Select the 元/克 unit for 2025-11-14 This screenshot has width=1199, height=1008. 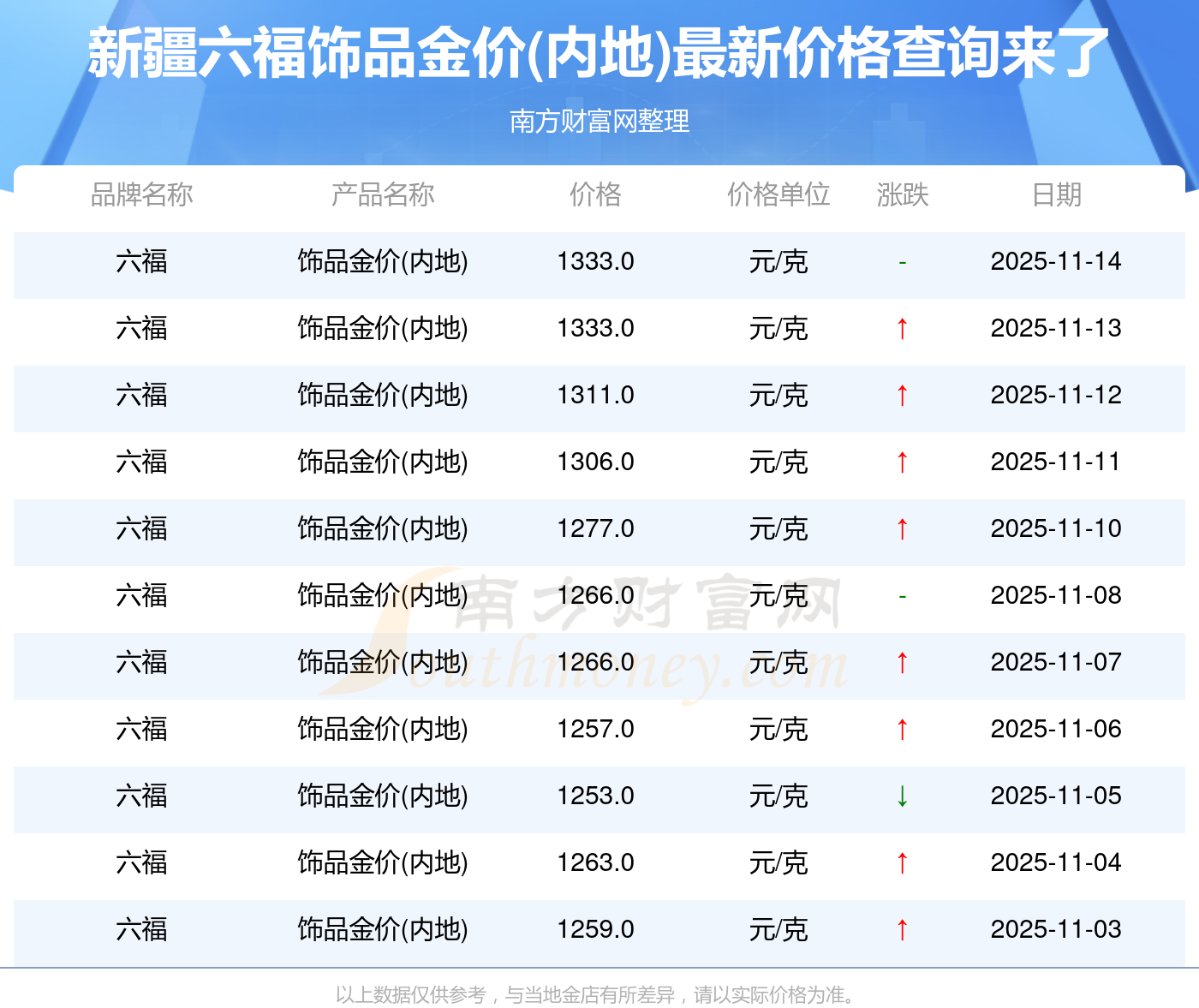(778, 261)
